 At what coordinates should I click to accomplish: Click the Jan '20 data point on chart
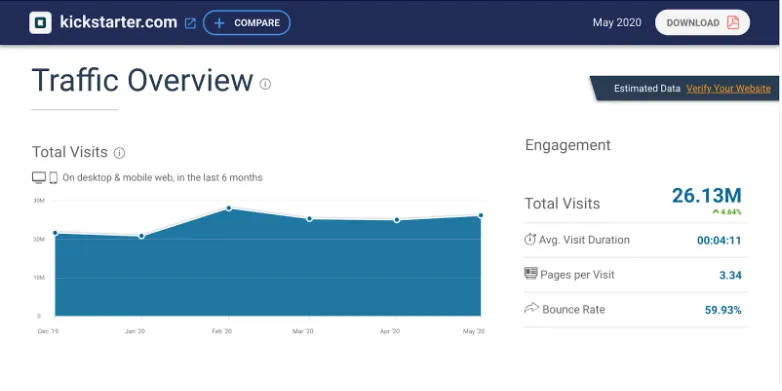point(142,236)
